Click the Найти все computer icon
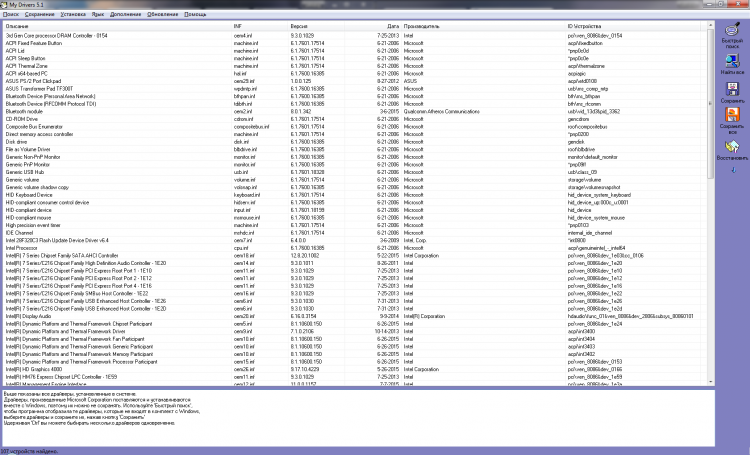This screenshot has height=455, width=750. pos(732,61)
